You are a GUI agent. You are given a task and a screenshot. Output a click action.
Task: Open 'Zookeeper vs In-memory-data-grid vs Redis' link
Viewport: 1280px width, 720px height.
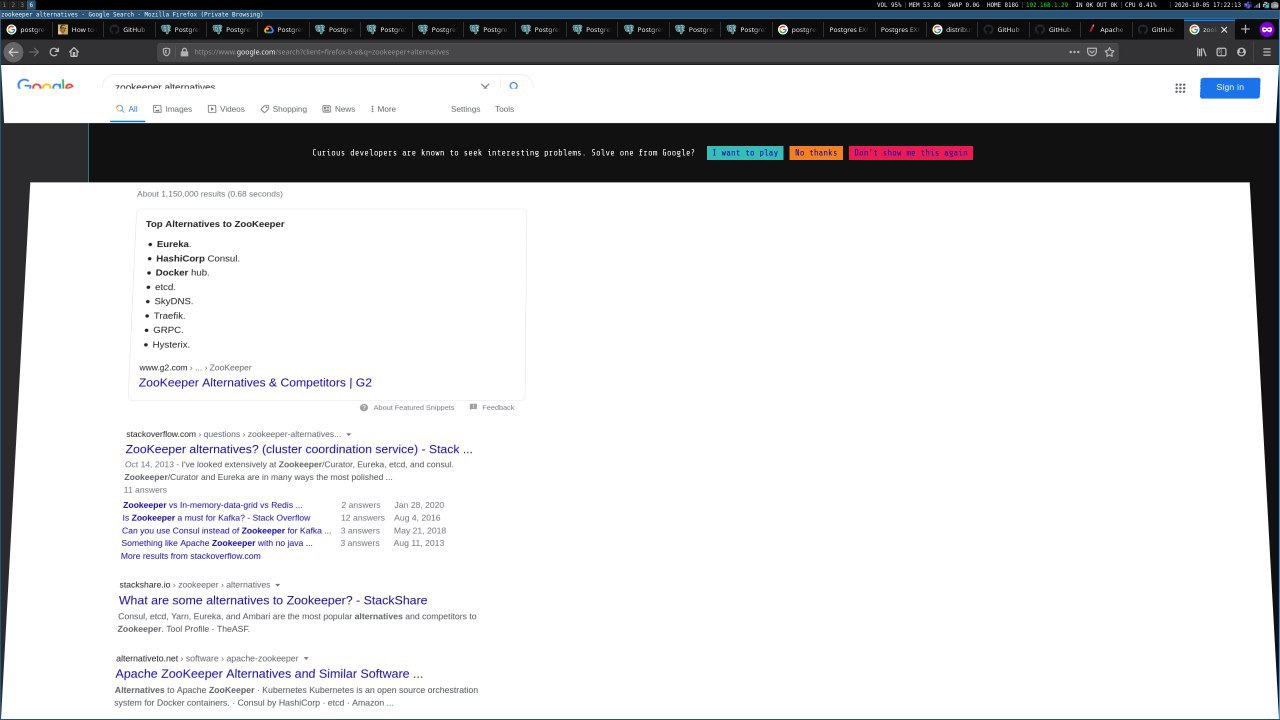[x=212, y=505]
